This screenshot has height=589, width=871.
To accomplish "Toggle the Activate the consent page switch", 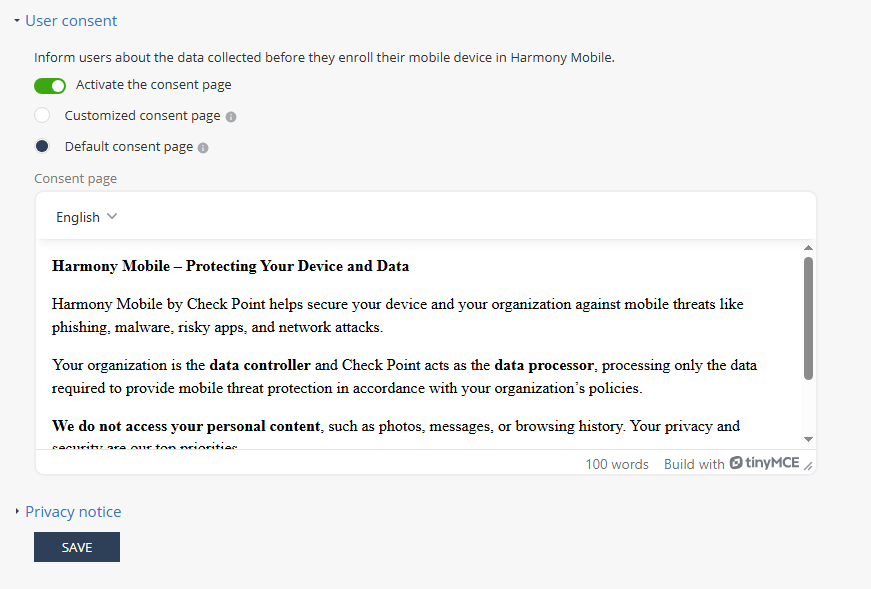I will [x=50, y=86].
